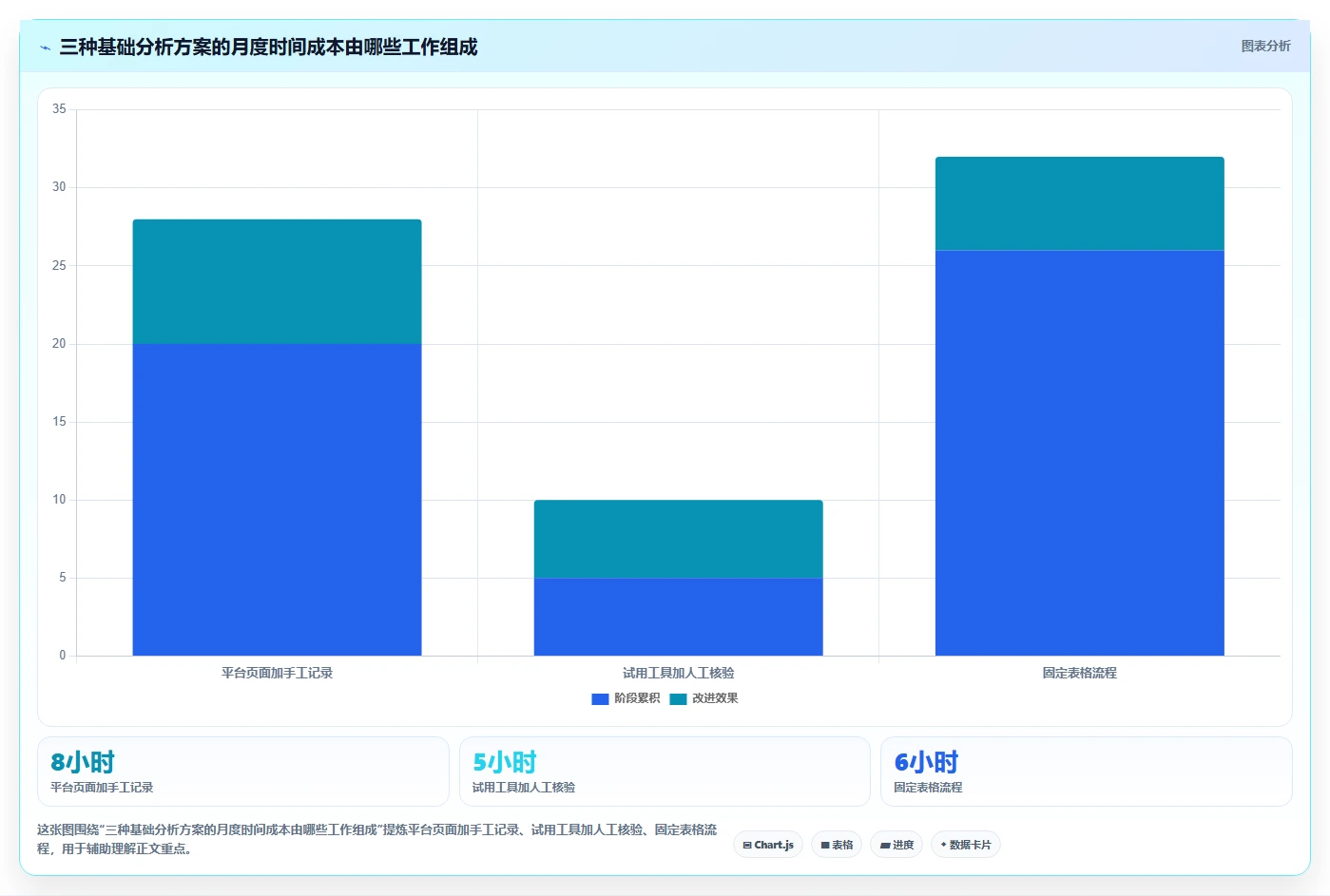Click the 改进效果 legend label

point(715,698)
